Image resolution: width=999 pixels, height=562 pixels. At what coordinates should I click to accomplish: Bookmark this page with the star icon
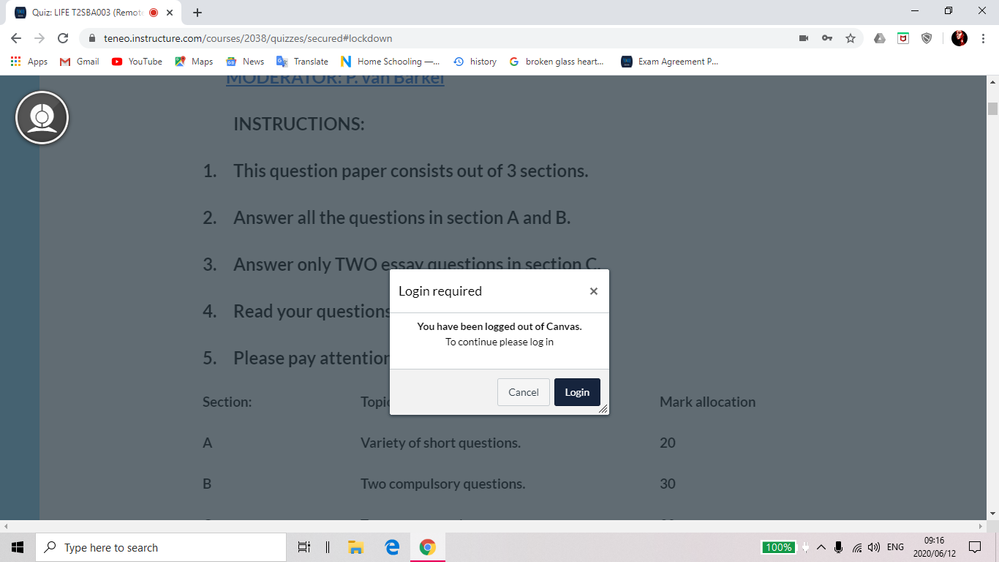(x=850, y=38)
